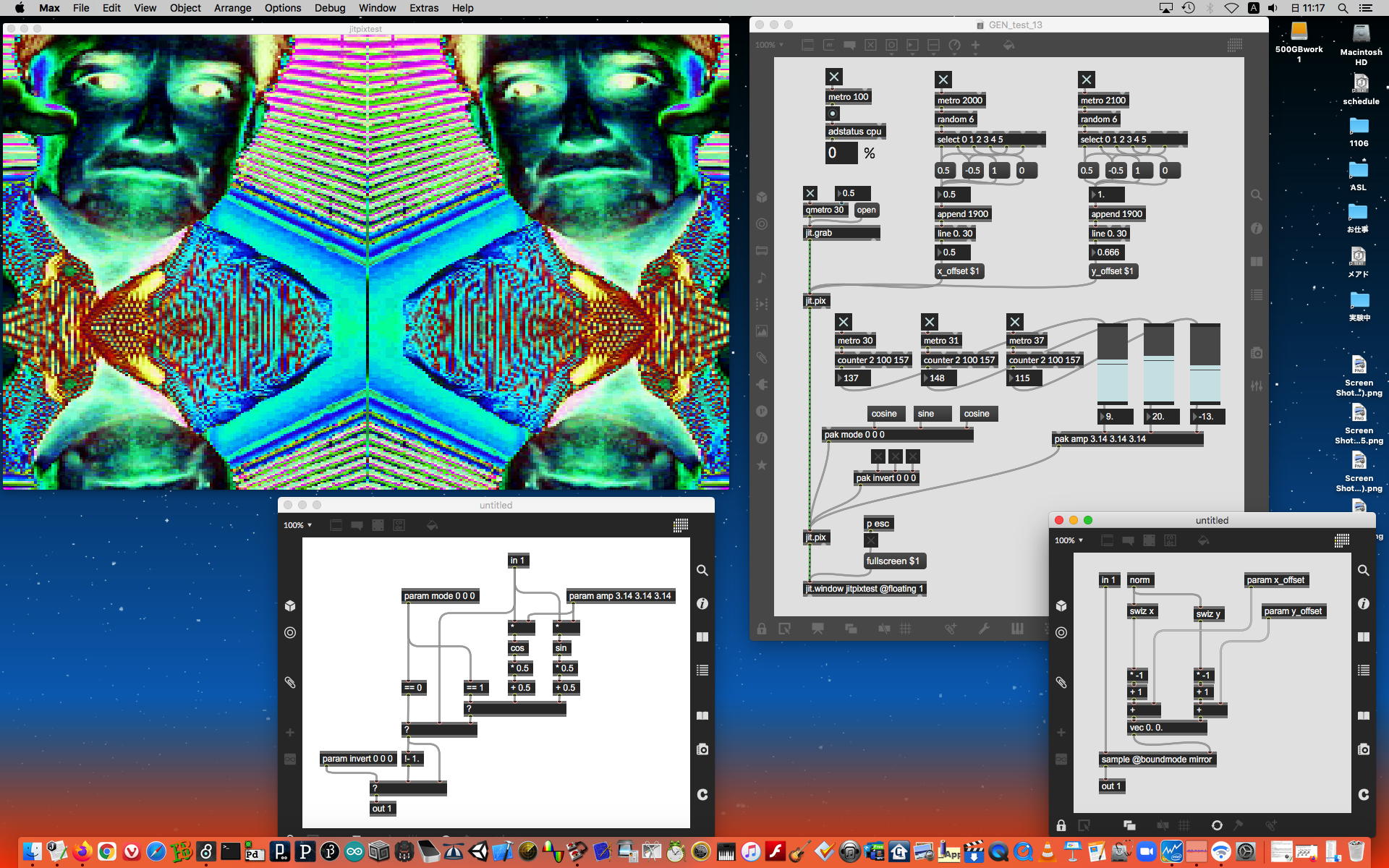
Task: Open 100% zoom dropdown in GEN_test_13 window
Action: tap(769, 45)
